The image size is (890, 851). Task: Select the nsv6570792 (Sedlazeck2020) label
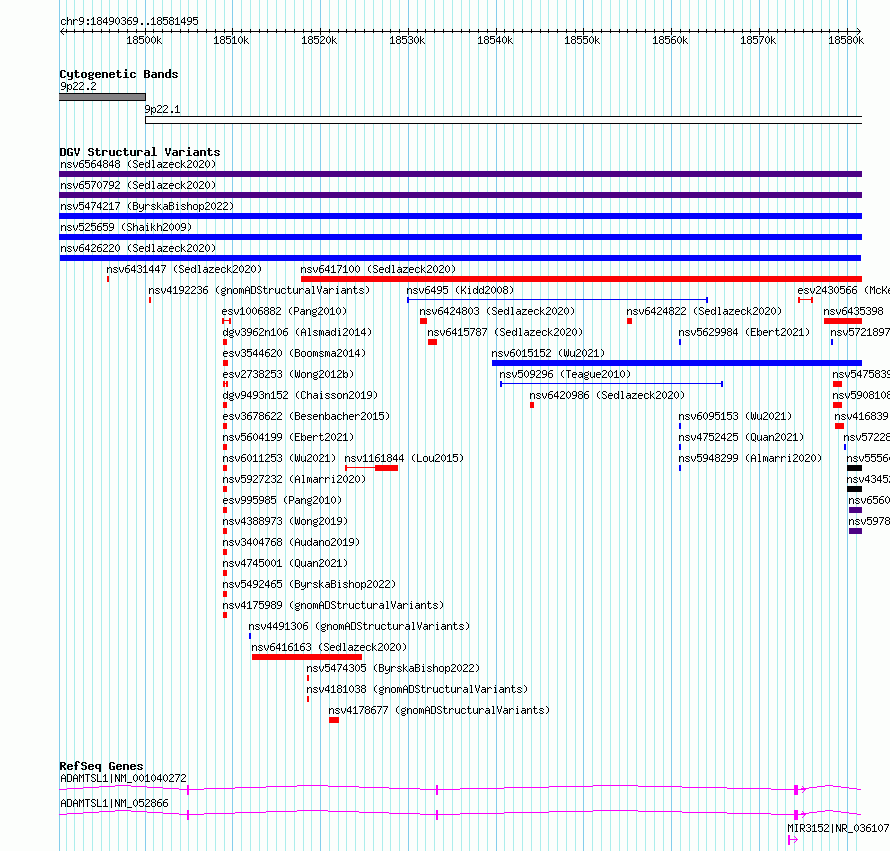pyautogui.click(x=138, y=185)
